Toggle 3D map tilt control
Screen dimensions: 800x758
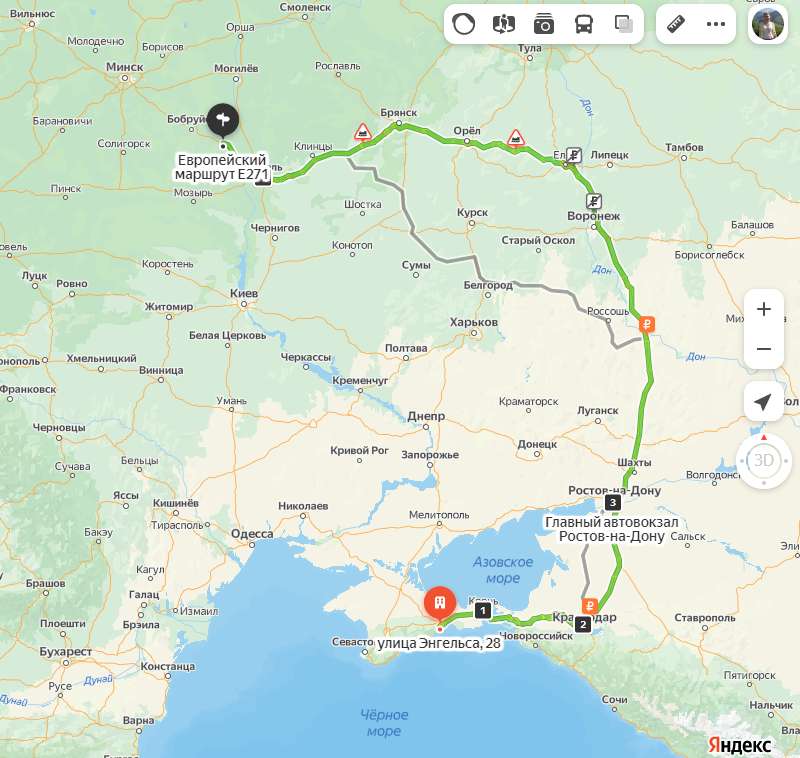pyautogui.click(x=764, y=461)
